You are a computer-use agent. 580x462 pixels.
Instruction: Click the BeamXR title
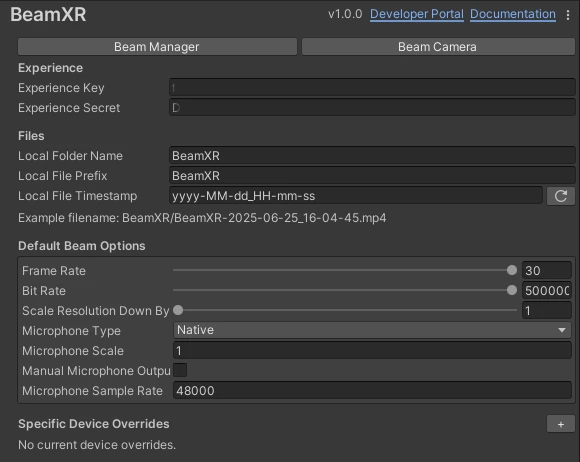[48, 15]
